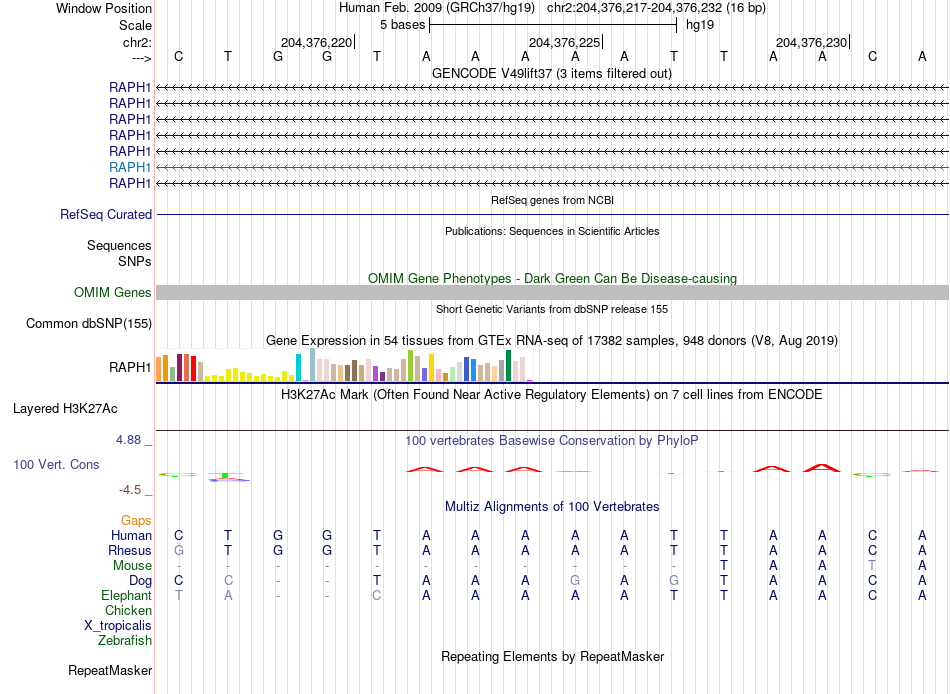Select the Mouse species label
Image resolution: width=950 pixels, height=694 pixels.
(132, 566)
